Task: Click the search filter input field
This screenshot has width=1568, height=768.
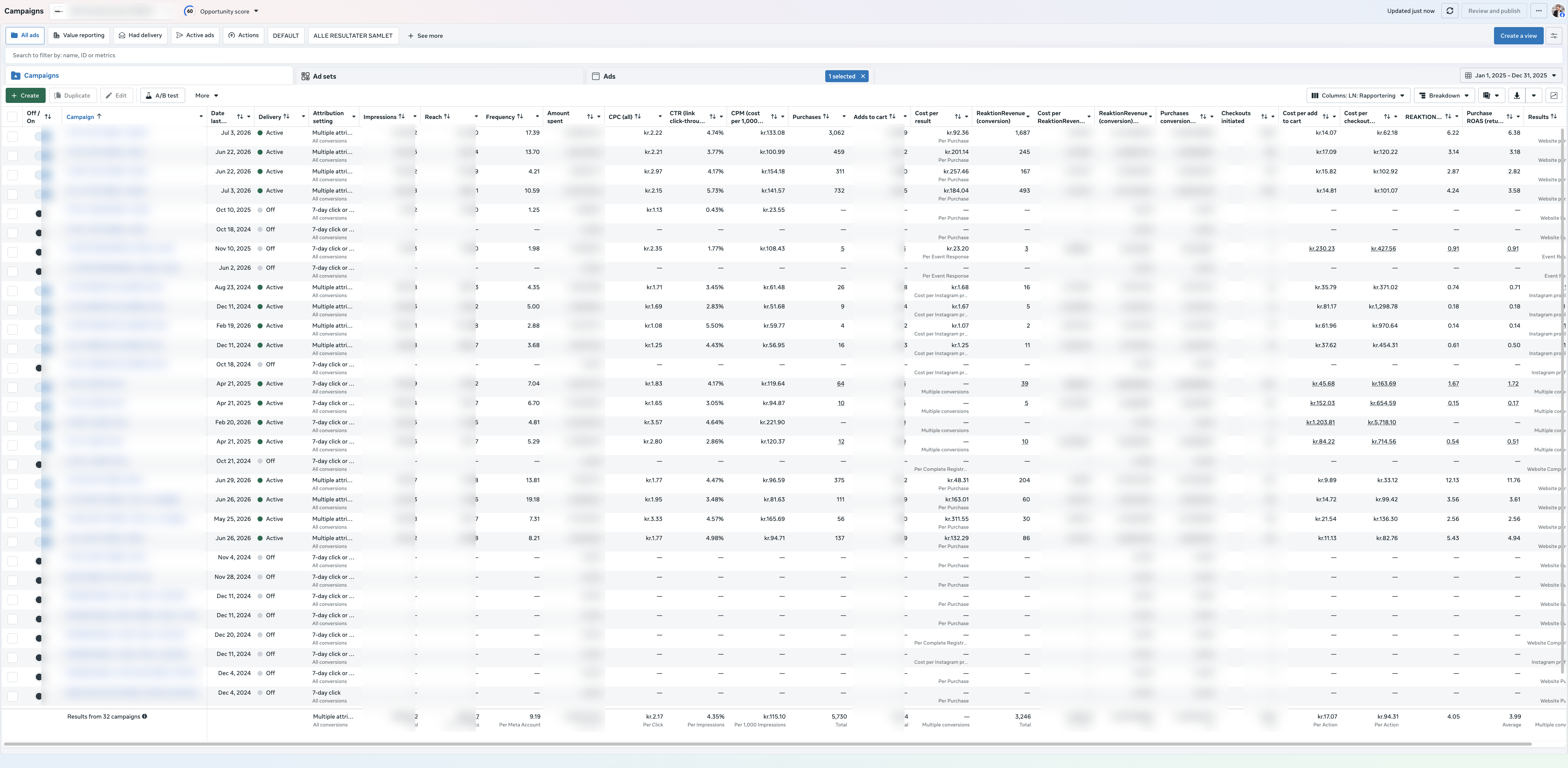Action: pyautogui.click(x=783, y=55)
